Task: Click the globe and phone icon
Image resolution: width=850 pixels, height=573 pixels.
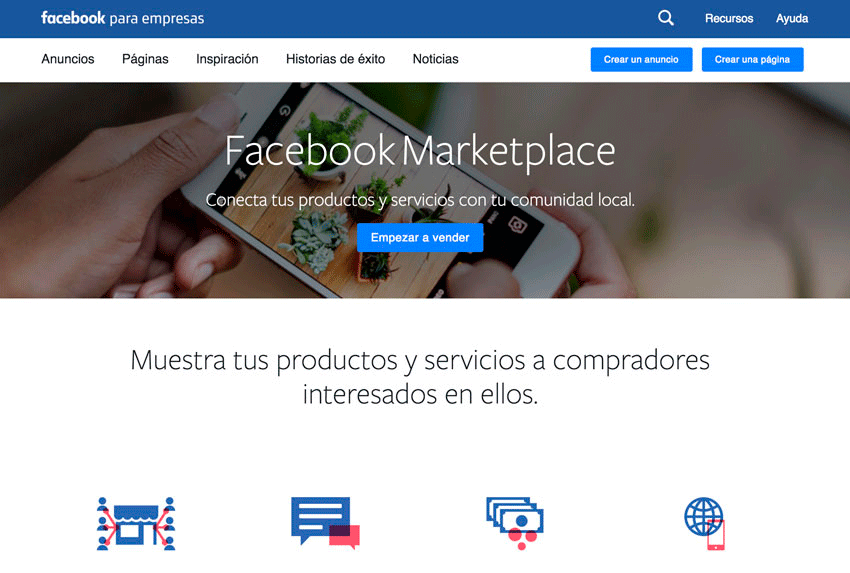Action: pyautogui.click(x=705, y=524)
